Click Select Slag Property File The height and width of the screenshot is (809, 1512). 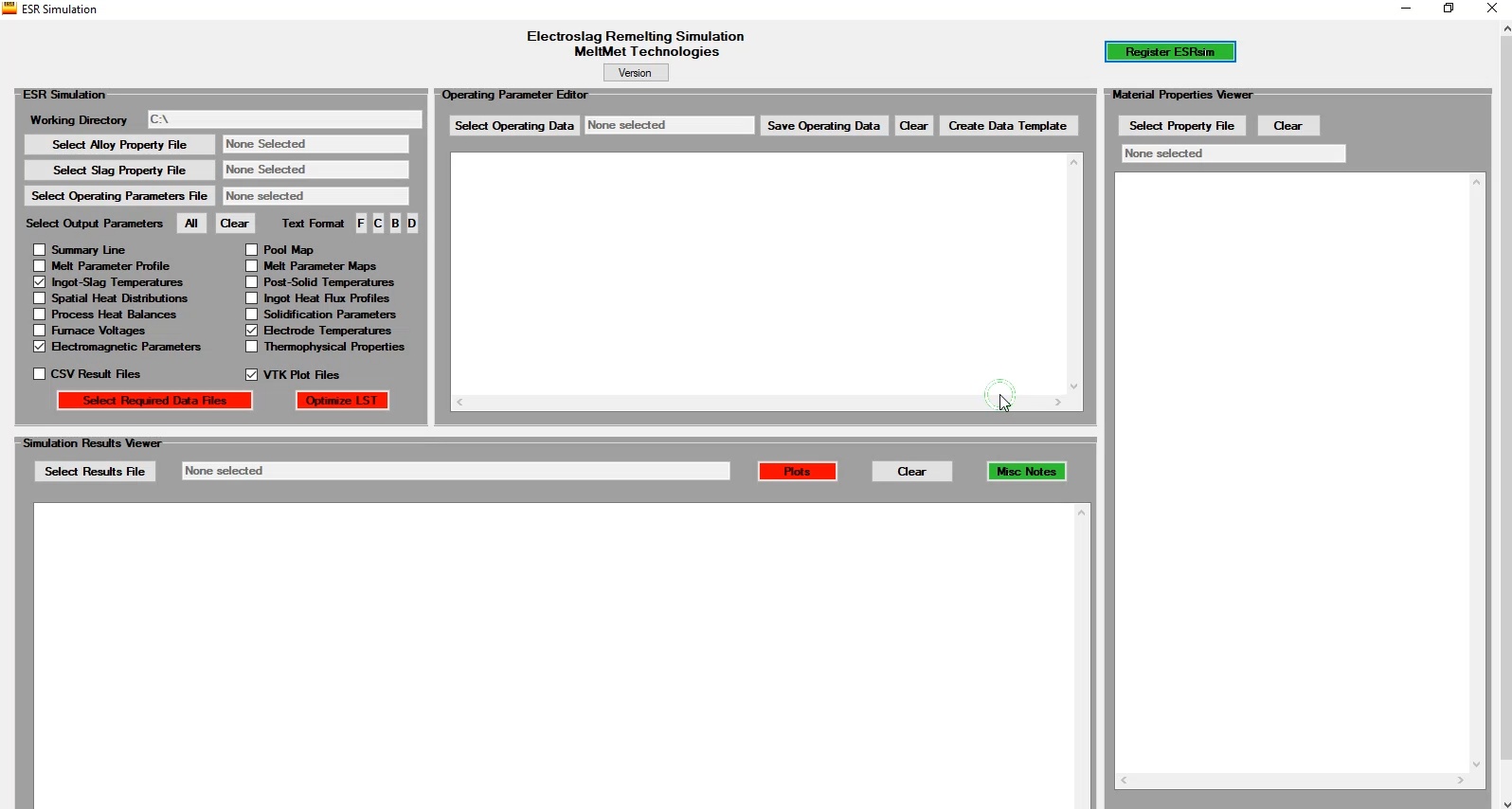pos(119,171)
